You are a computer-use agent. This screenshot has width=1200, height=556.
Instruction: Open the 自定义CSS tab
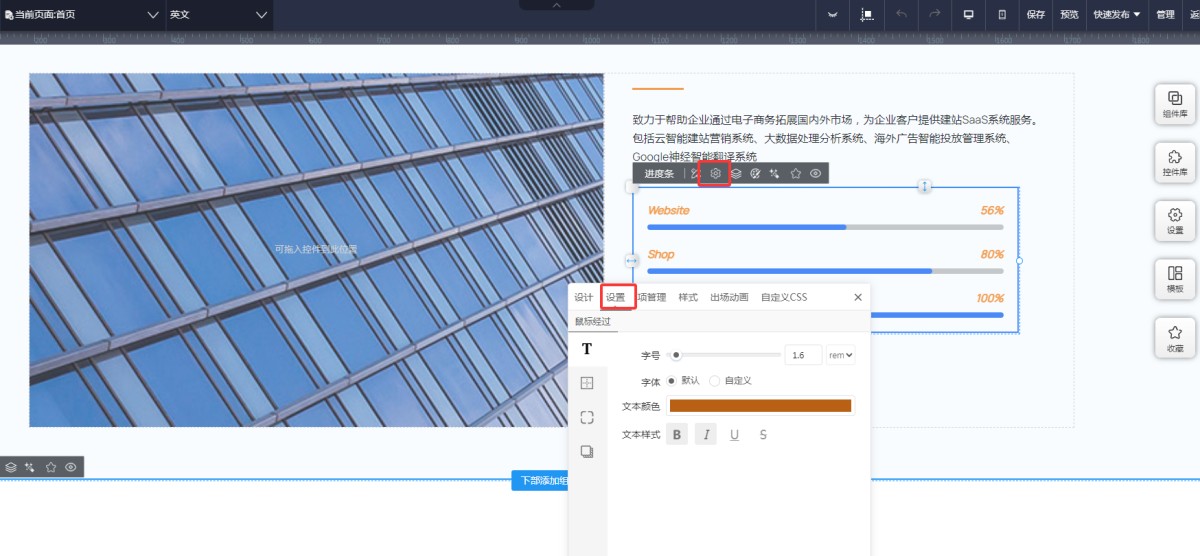pyautogui.click(x=783, y=297)
